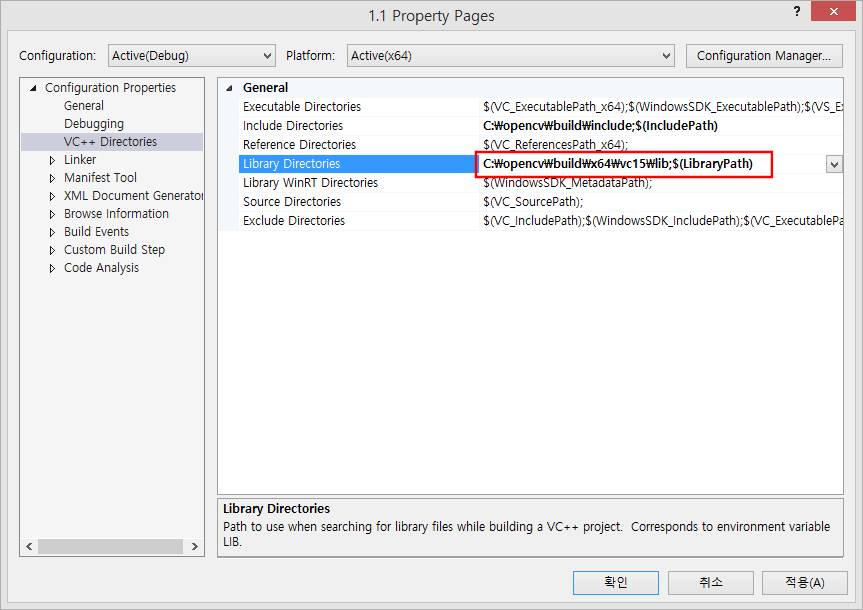Select General in the properties tree
The image size is (863, 610).
tap(84, 106)
